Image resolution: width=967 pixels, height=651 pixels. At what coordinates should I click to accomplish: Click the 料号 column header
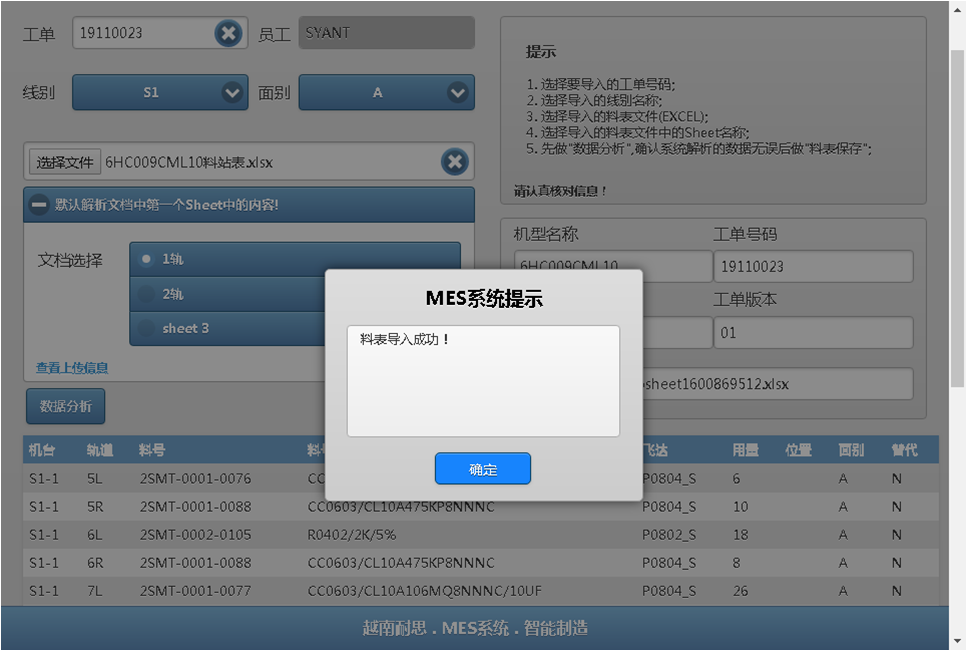(152, 450)
